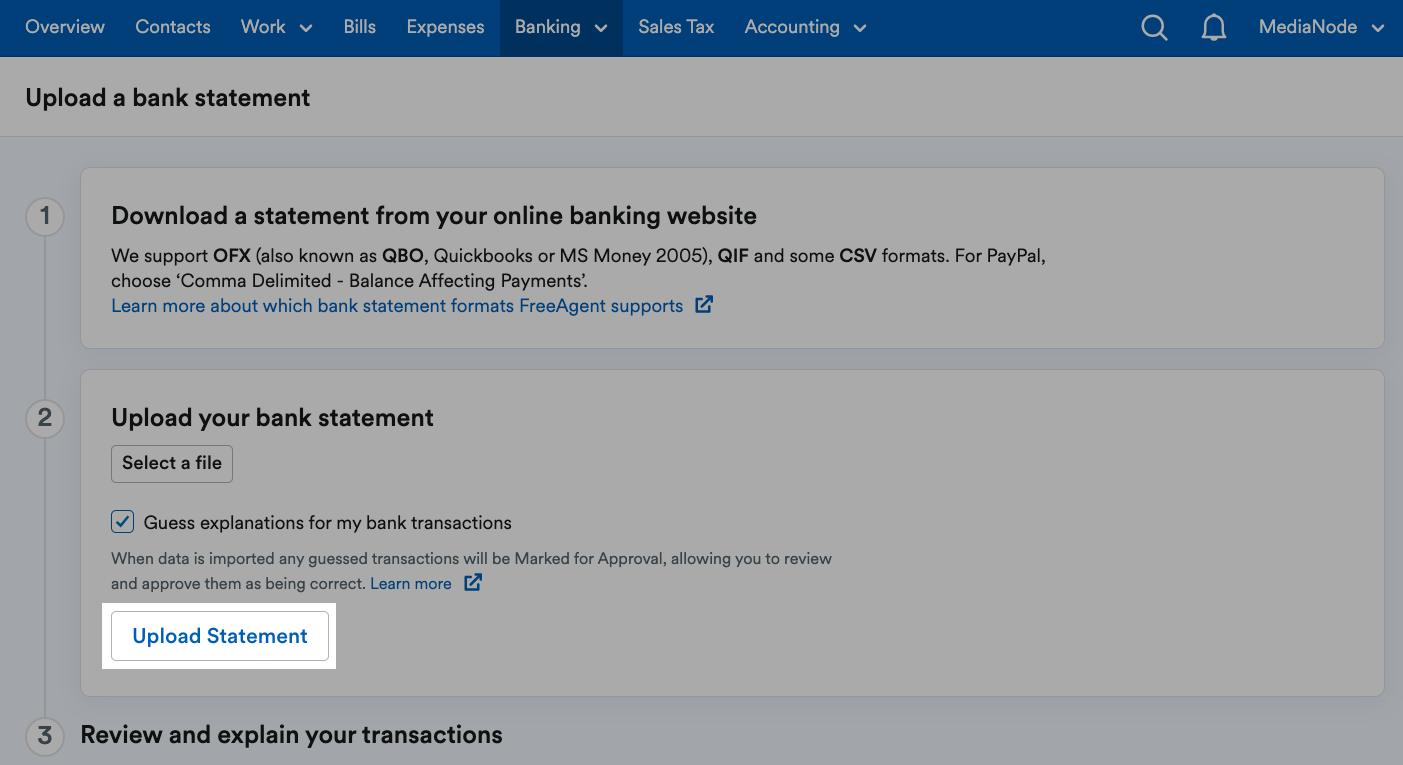
Task: Click the Select a file button
Action: coord(172,463)
